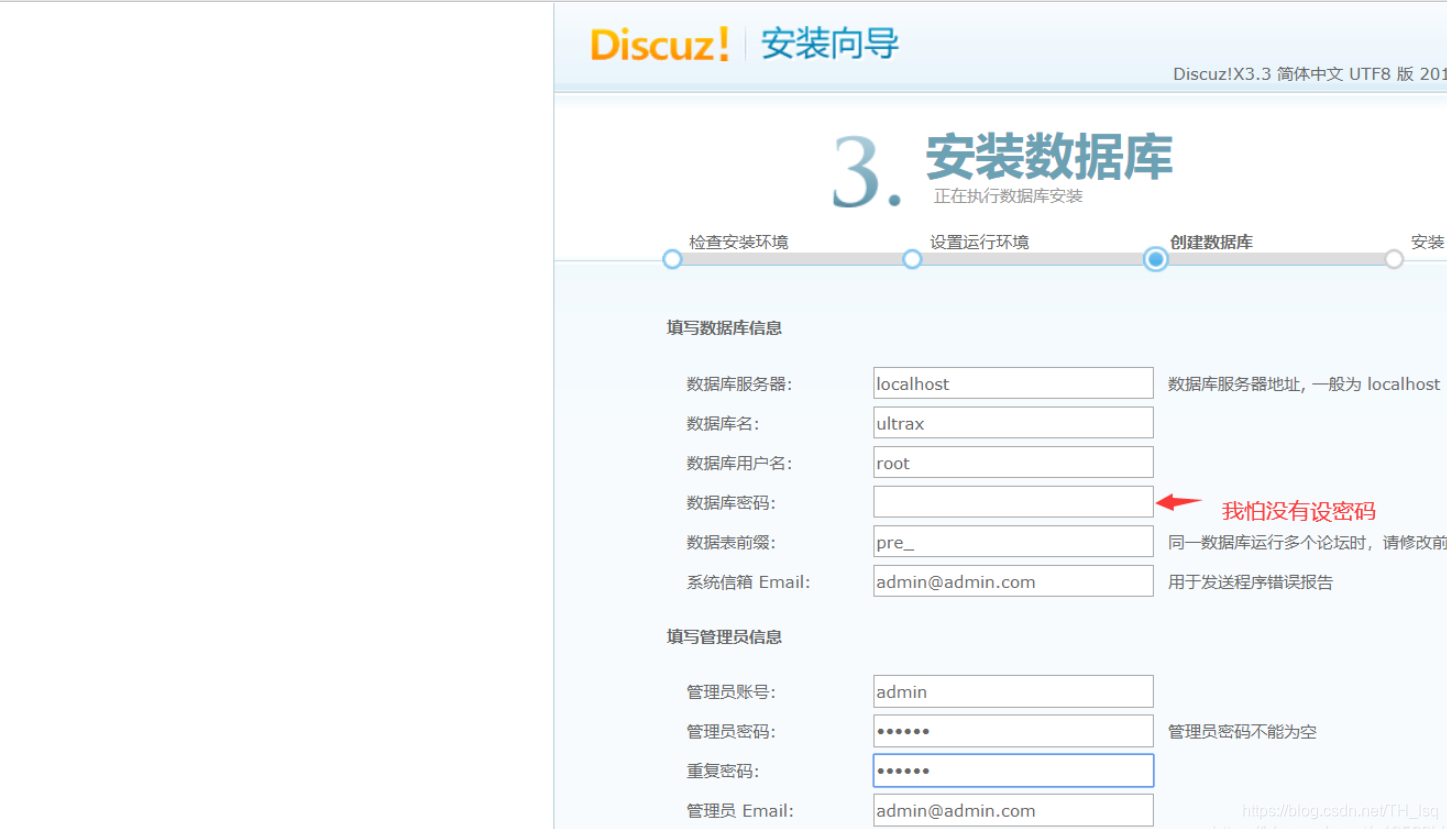The image size is (1447, 829).
Task: Click the 检查安装环境 step label
Action: tap(738, 242)
